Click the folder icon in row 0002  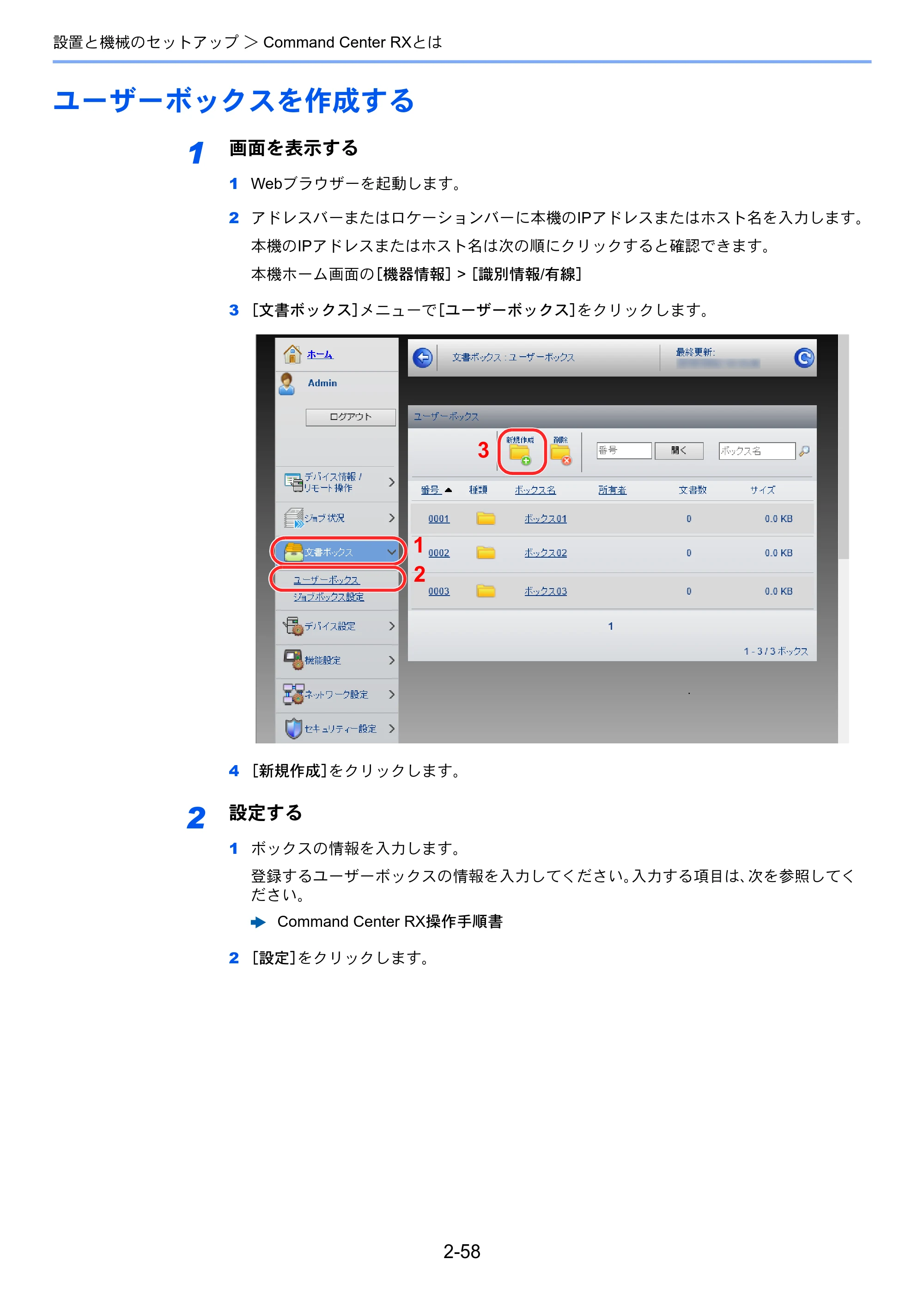pyautogui.click(x=486, y=553)
